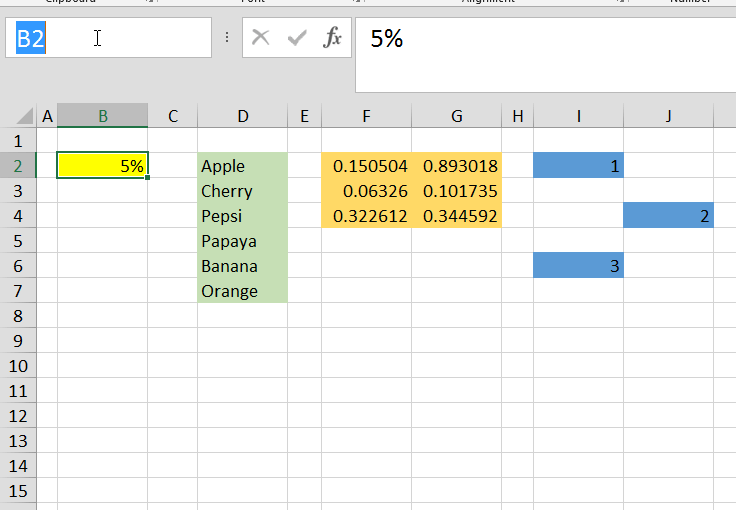Click the Cancel X icon in formula bar
736x510 pixels.
pyautogui.click(x=261, y=38)
